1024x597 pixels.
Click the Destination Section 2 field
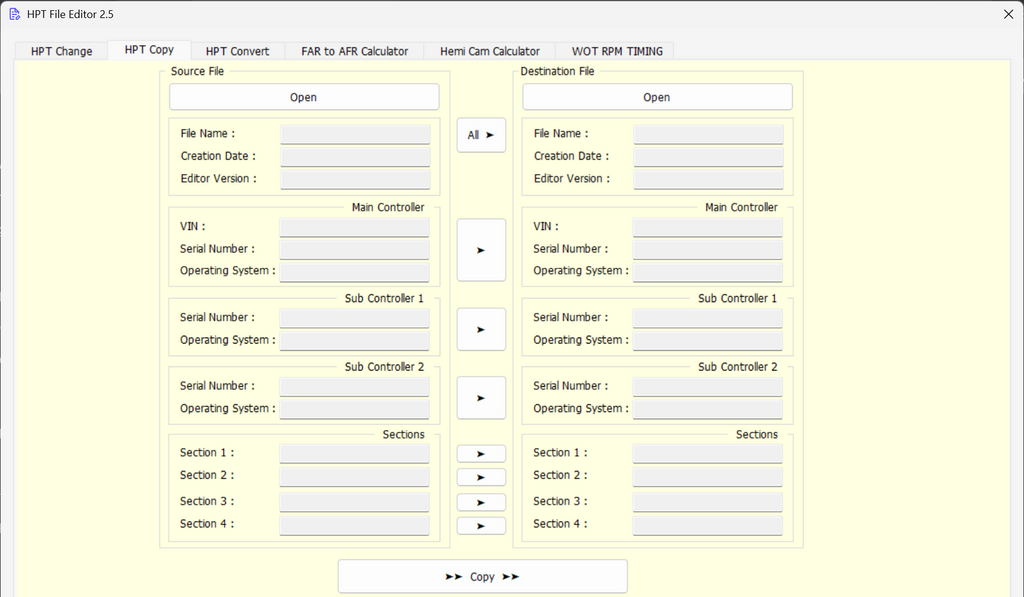(708, 476)
